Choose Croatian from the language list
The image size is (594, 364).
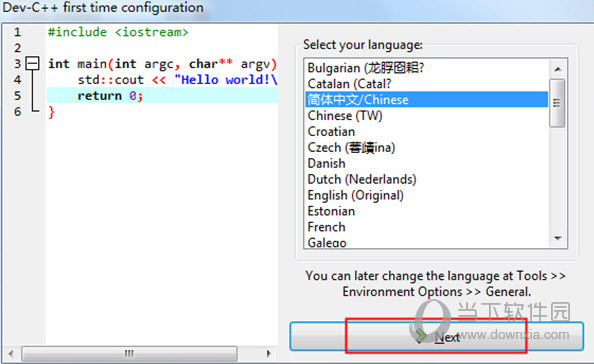(x=427, y=131)
